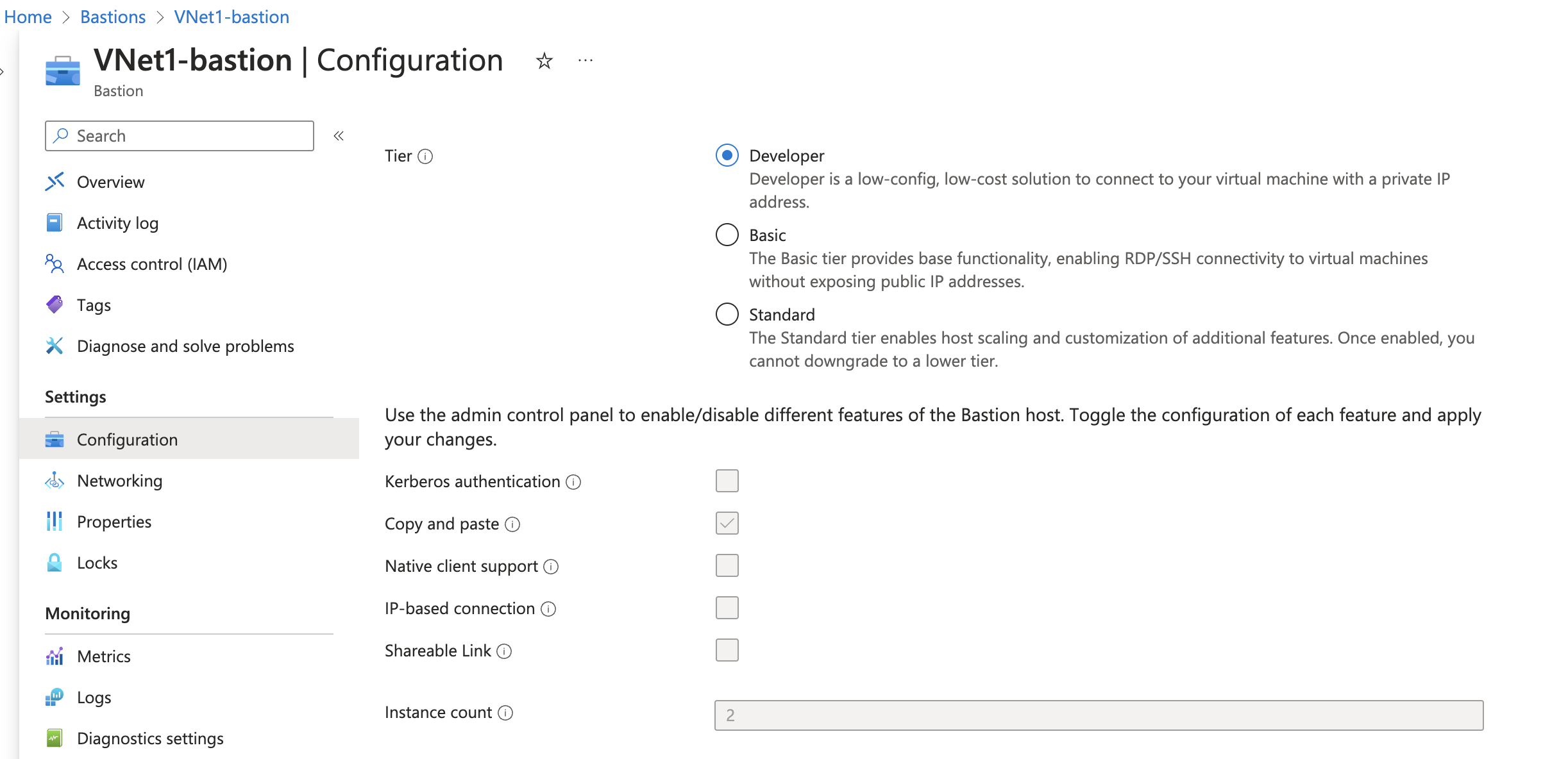The width and height of the screenshot is (1568, 759).
Task: Click the Logs icon in the sidebar
Action: point(55,697)
